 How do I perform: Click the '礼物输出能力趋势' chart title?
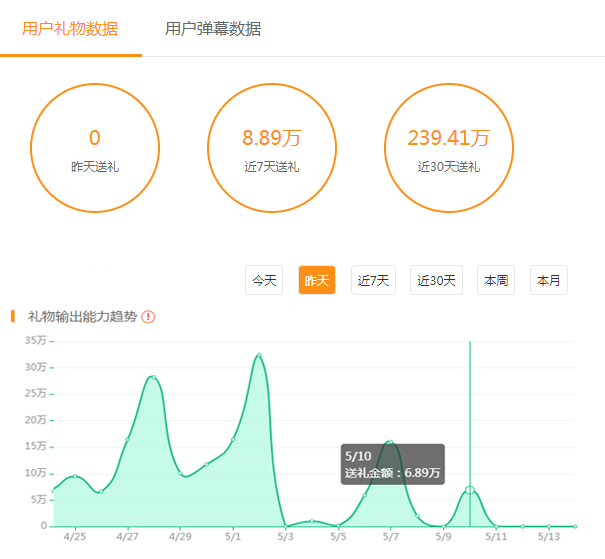(82, 316)
